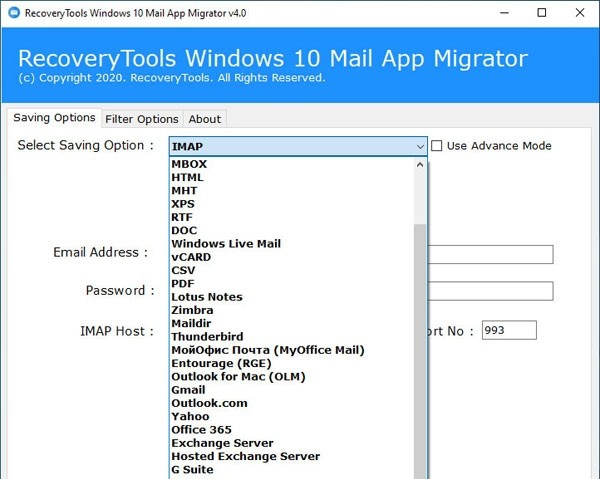600x479 pixels.
Task: Select Gmail as saving option
Action: click(x=188, y=390)
